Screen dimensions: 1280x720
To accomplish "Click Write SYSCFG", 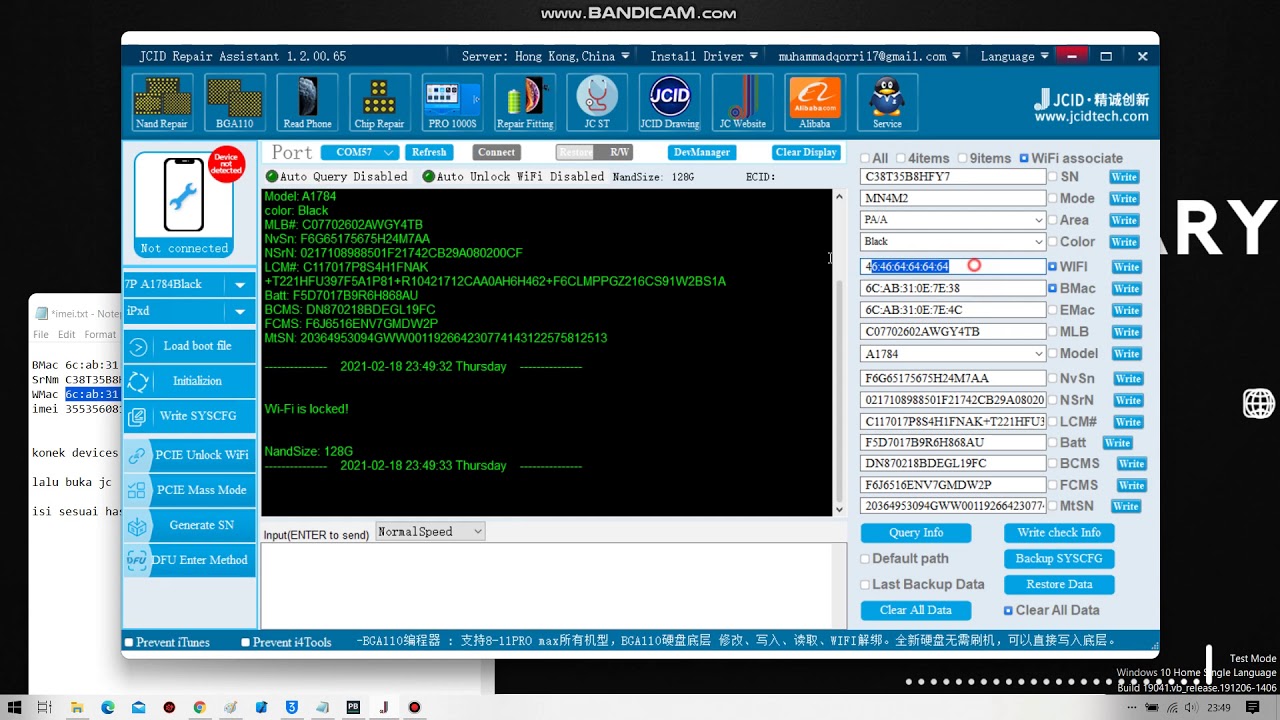I will pyautogui.click(x=190, y=416).
